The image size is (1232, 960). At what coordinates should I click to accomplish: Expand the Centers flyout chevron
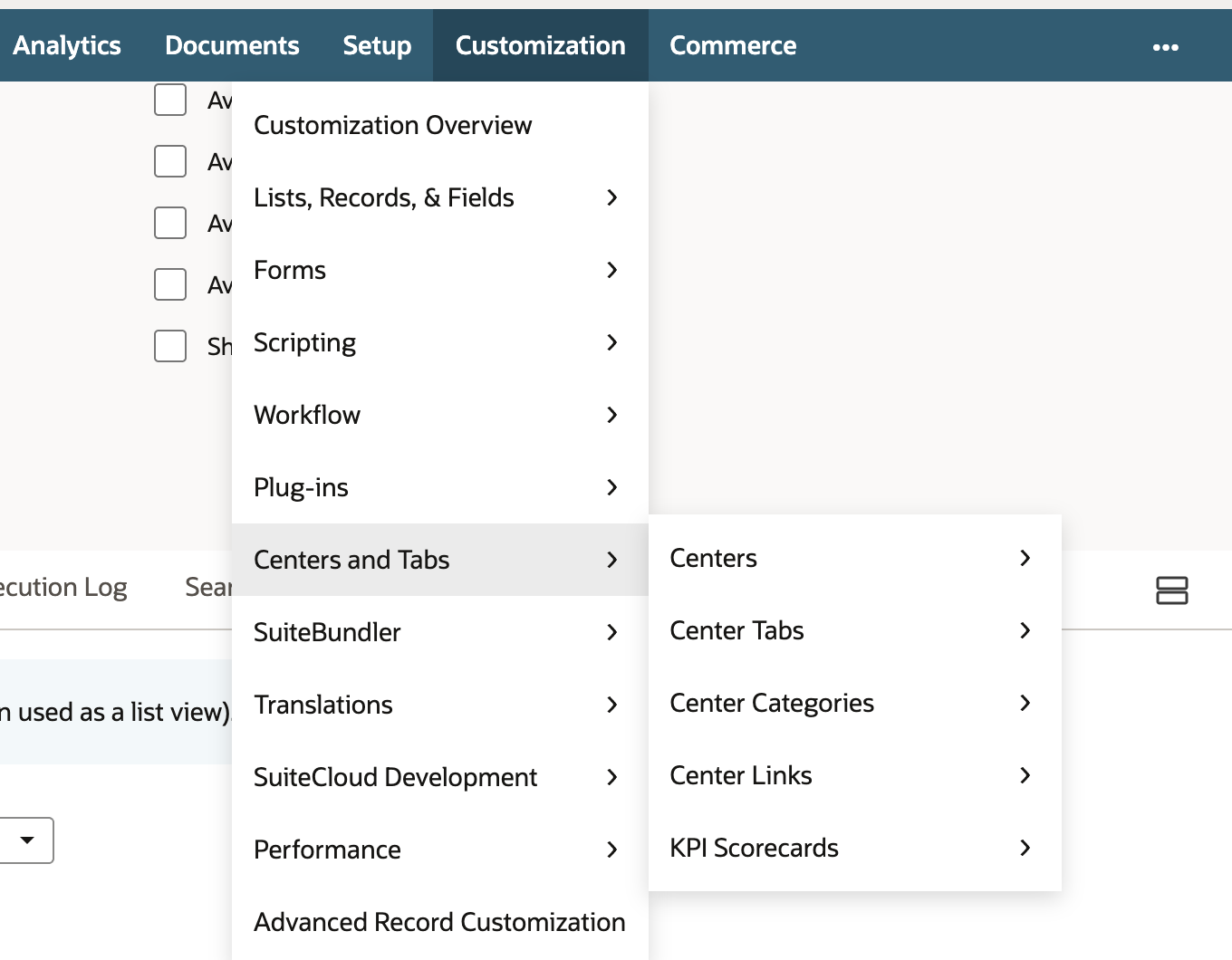pyautogui.click(x=1025, y=558)
